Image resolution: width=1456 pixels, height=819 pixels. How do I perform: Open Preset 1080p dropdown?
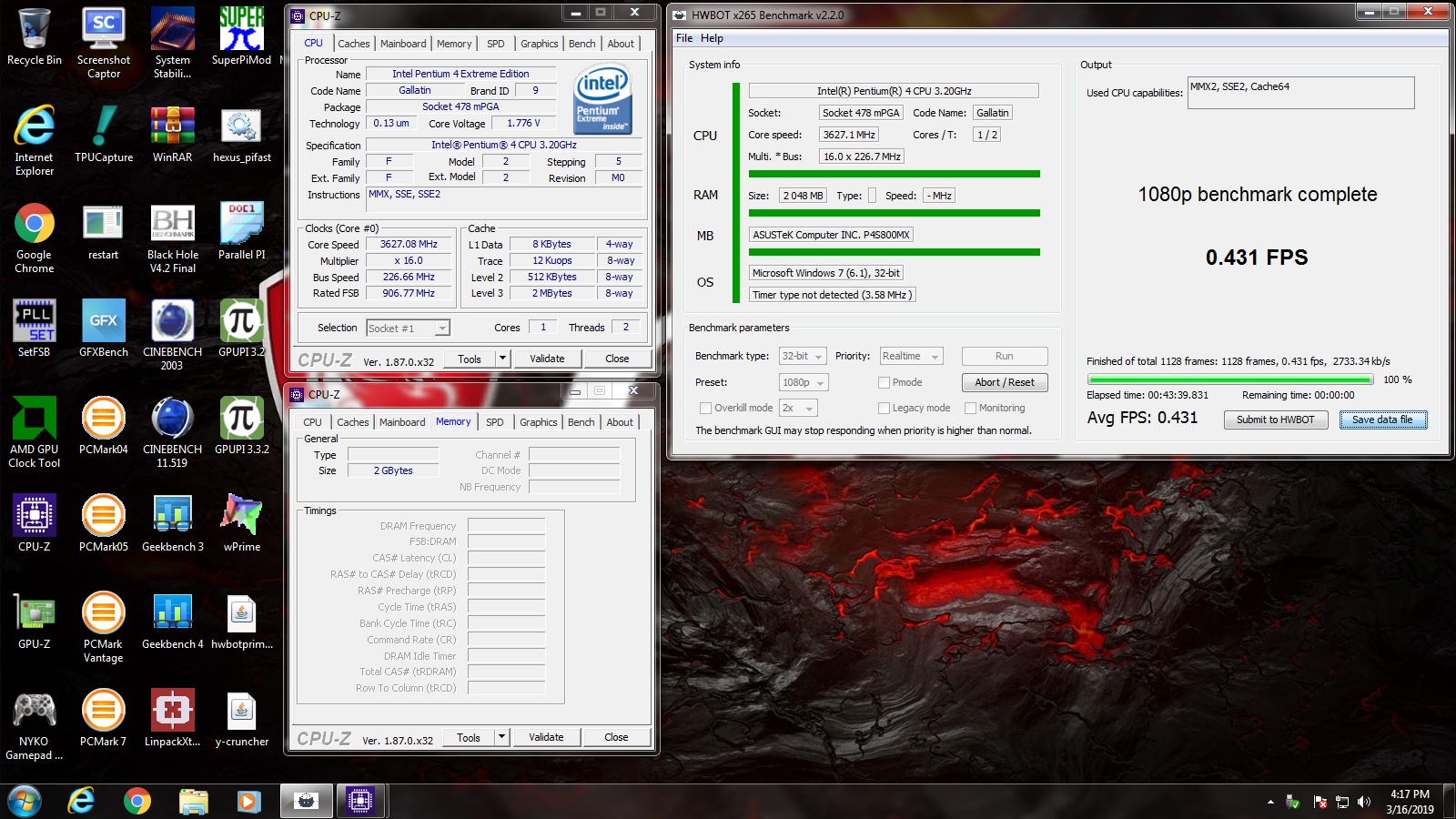click(804, 383)
